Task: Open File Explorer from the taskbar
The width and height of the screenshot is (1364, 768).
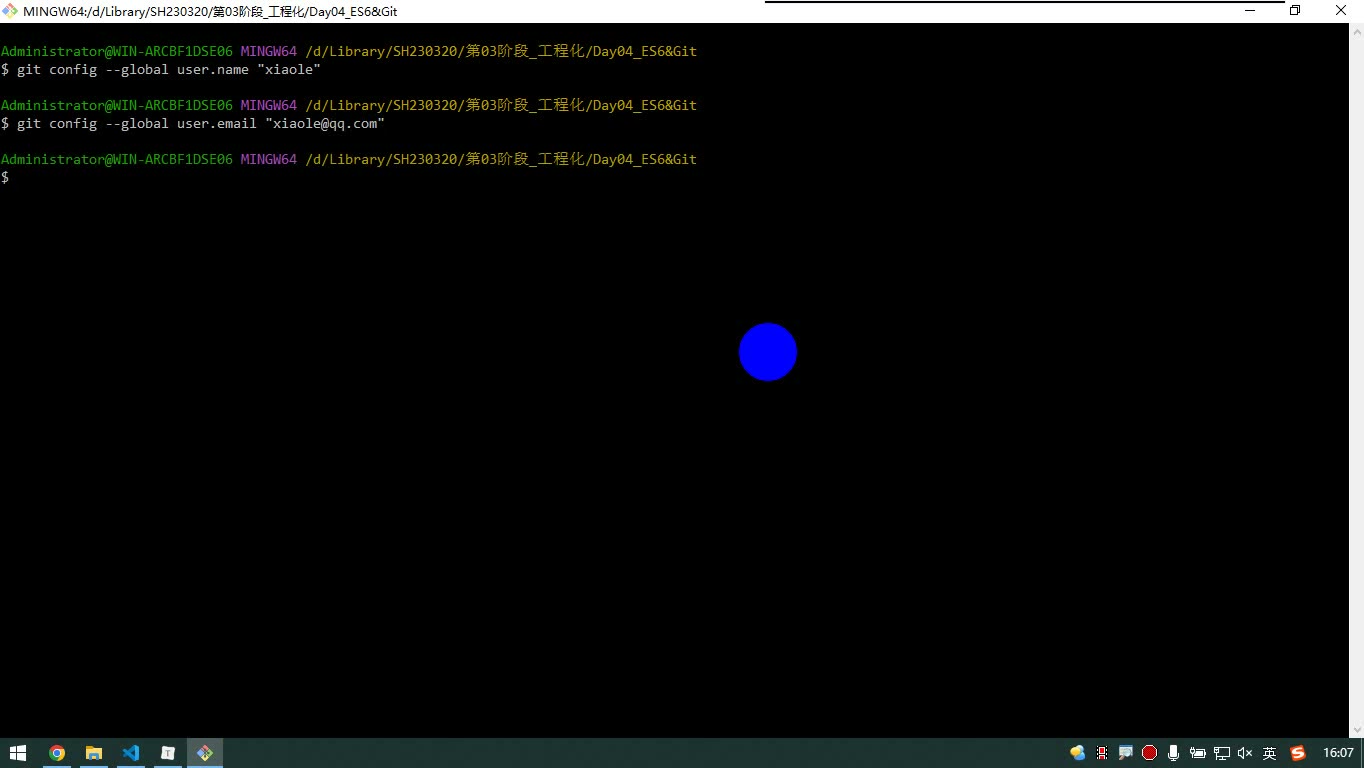Action: tap(94, 753)
